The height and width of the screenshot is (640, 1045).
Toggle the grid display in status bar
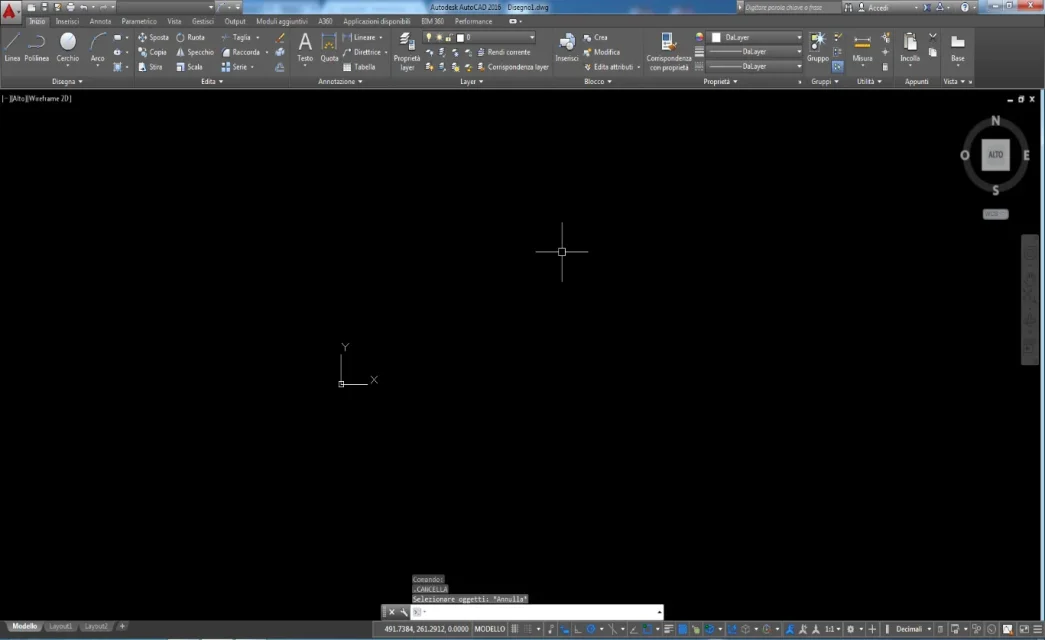coord(516,629)
